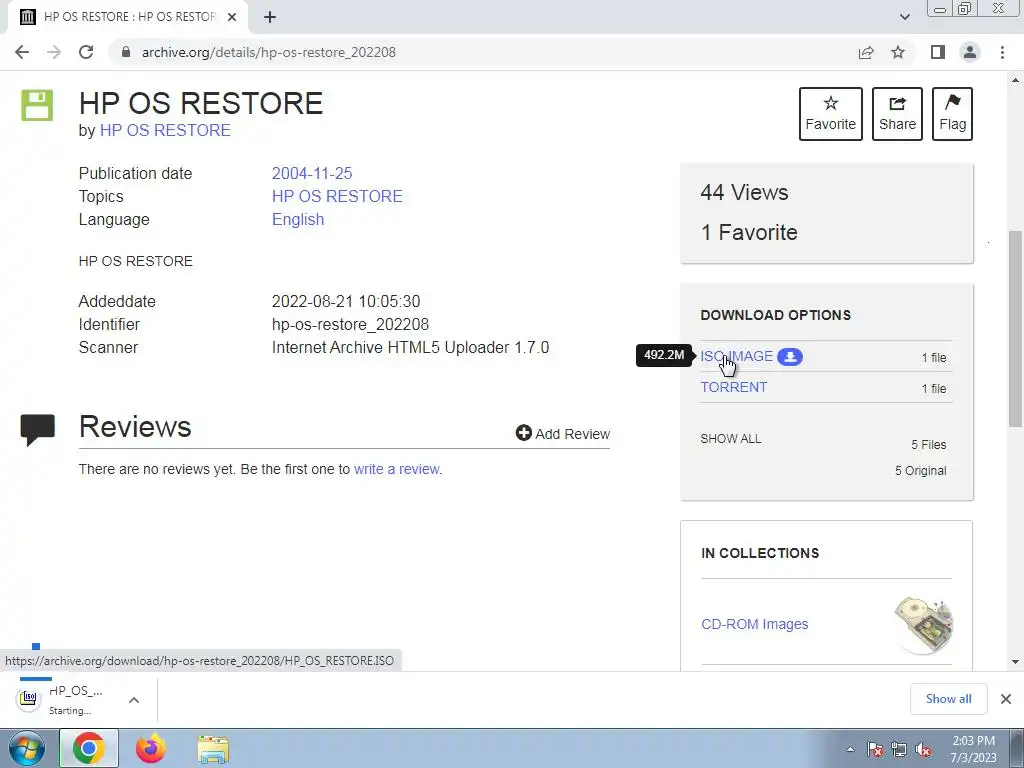
Task: Click the share page icon in address bar
Action: (866, 52)
